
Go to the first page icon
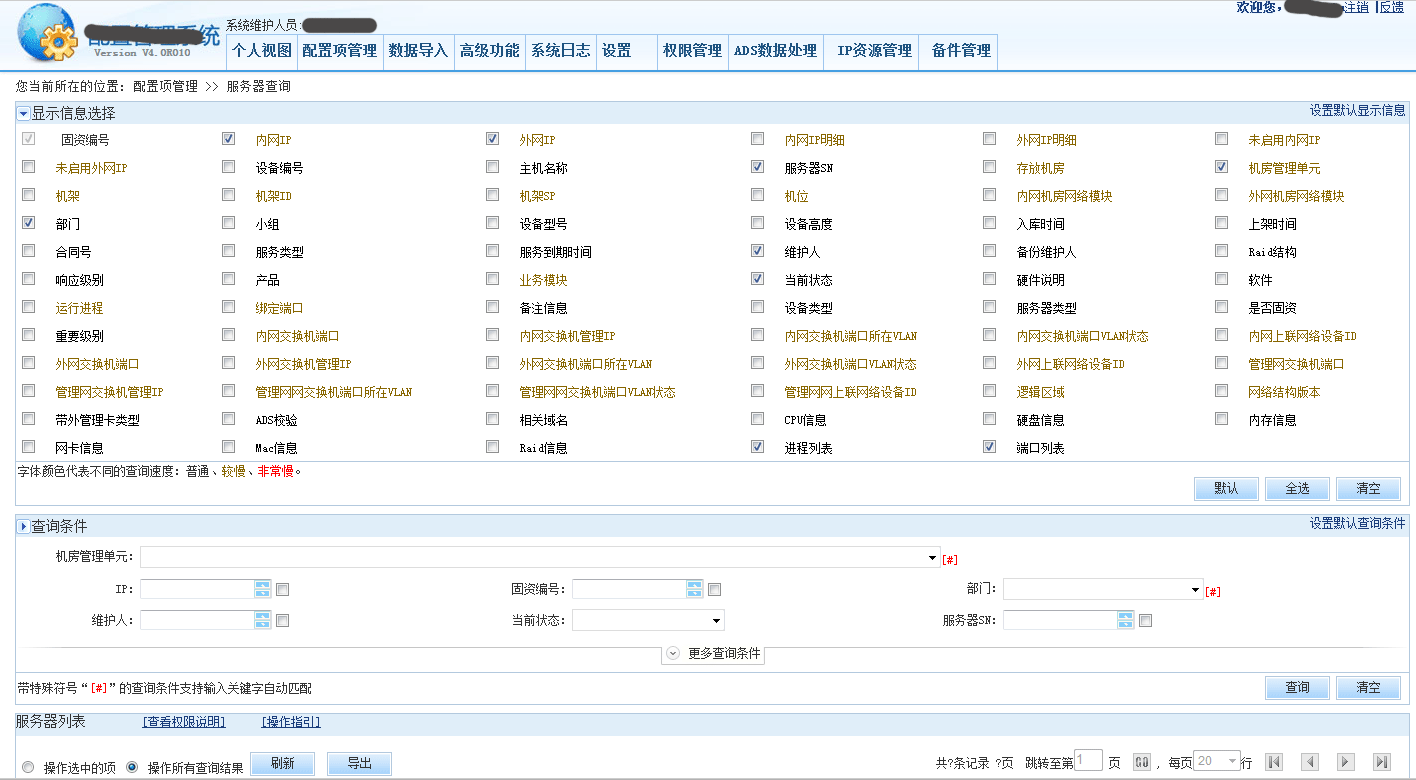click(x=1274, y=762)
